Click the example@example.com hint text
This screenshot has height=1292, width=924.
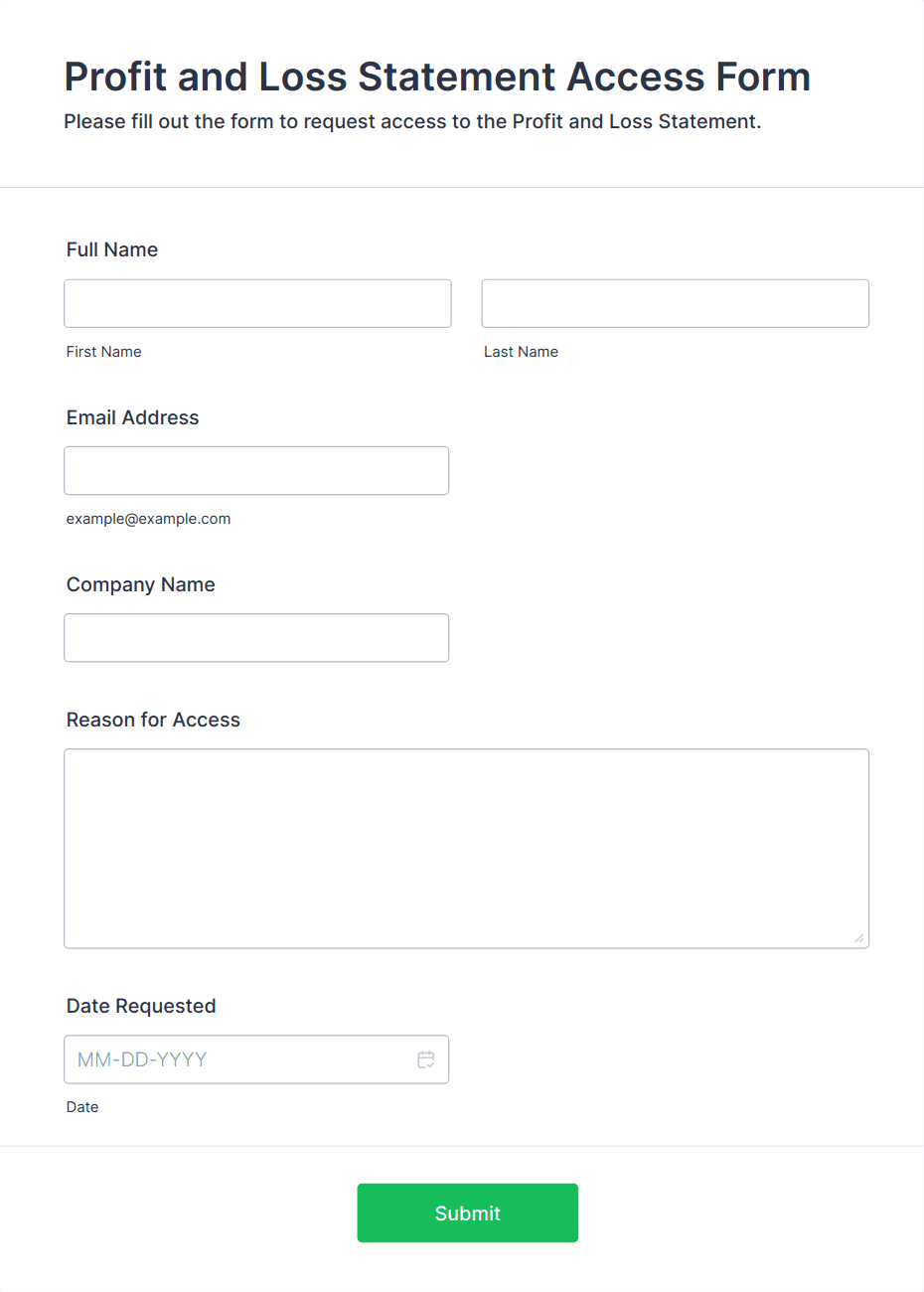(x=149, y=519)
